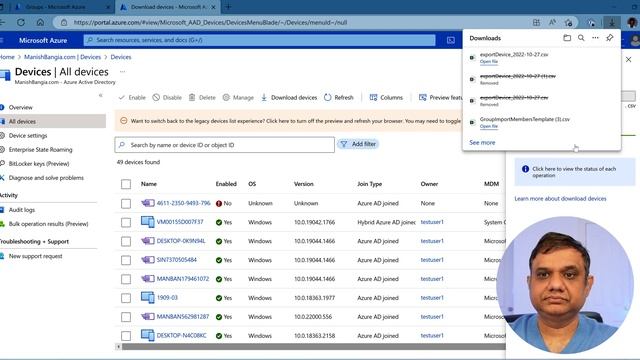Sort by Name column header
The width and height of the screenshot is (640, 360).
pyautogui.click(x=149, y=184)
